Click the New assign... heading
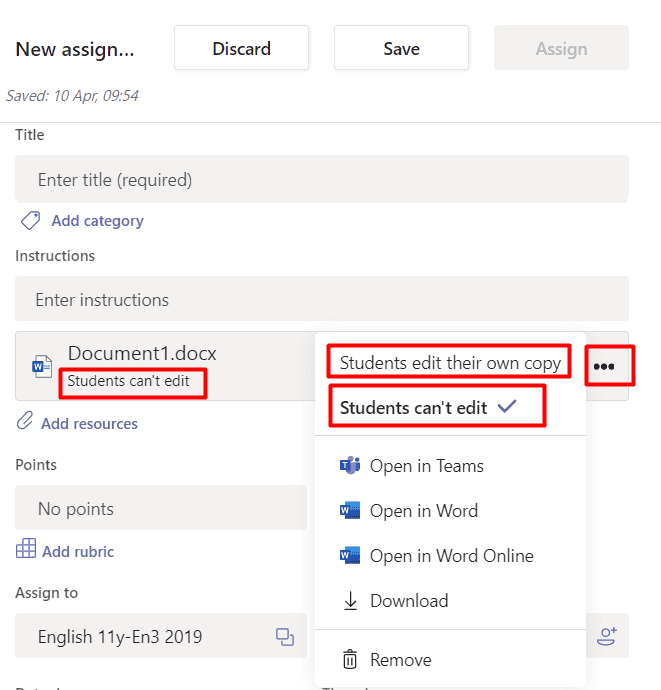 [x=75, y=49]
